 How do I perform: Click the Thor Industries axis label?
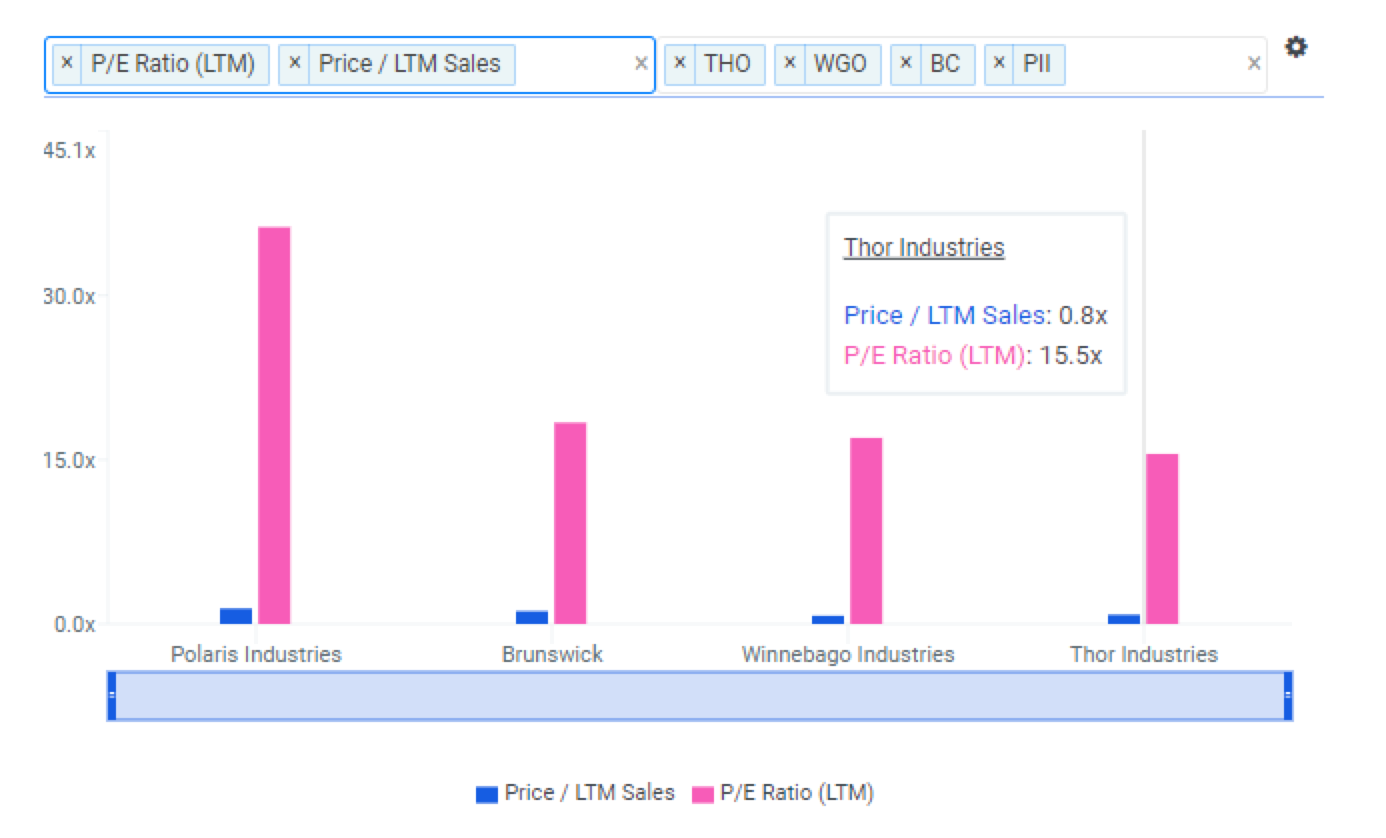click(1144, 655)
